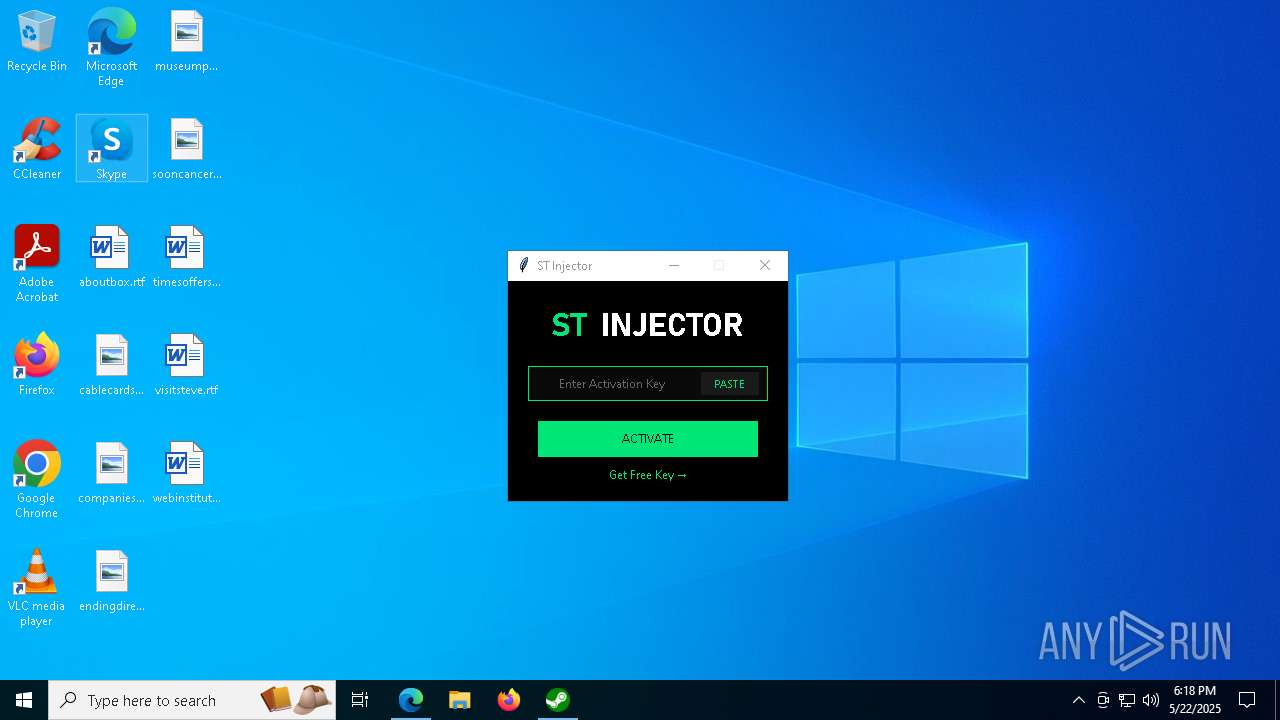Open the notification center icon
1280x720 pixels.
click(1247, 700)
